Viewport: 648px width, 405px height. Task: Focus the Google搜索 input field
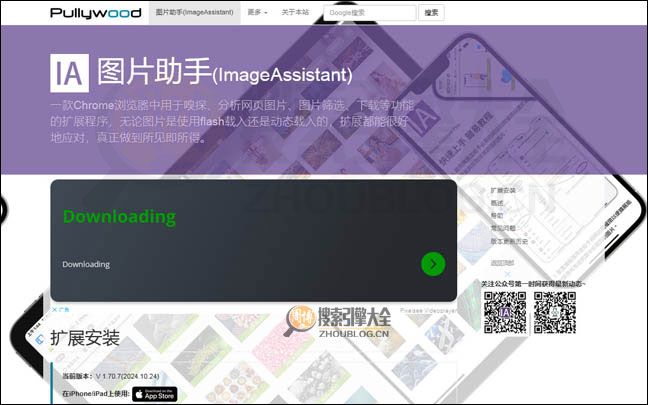point(369,13)
